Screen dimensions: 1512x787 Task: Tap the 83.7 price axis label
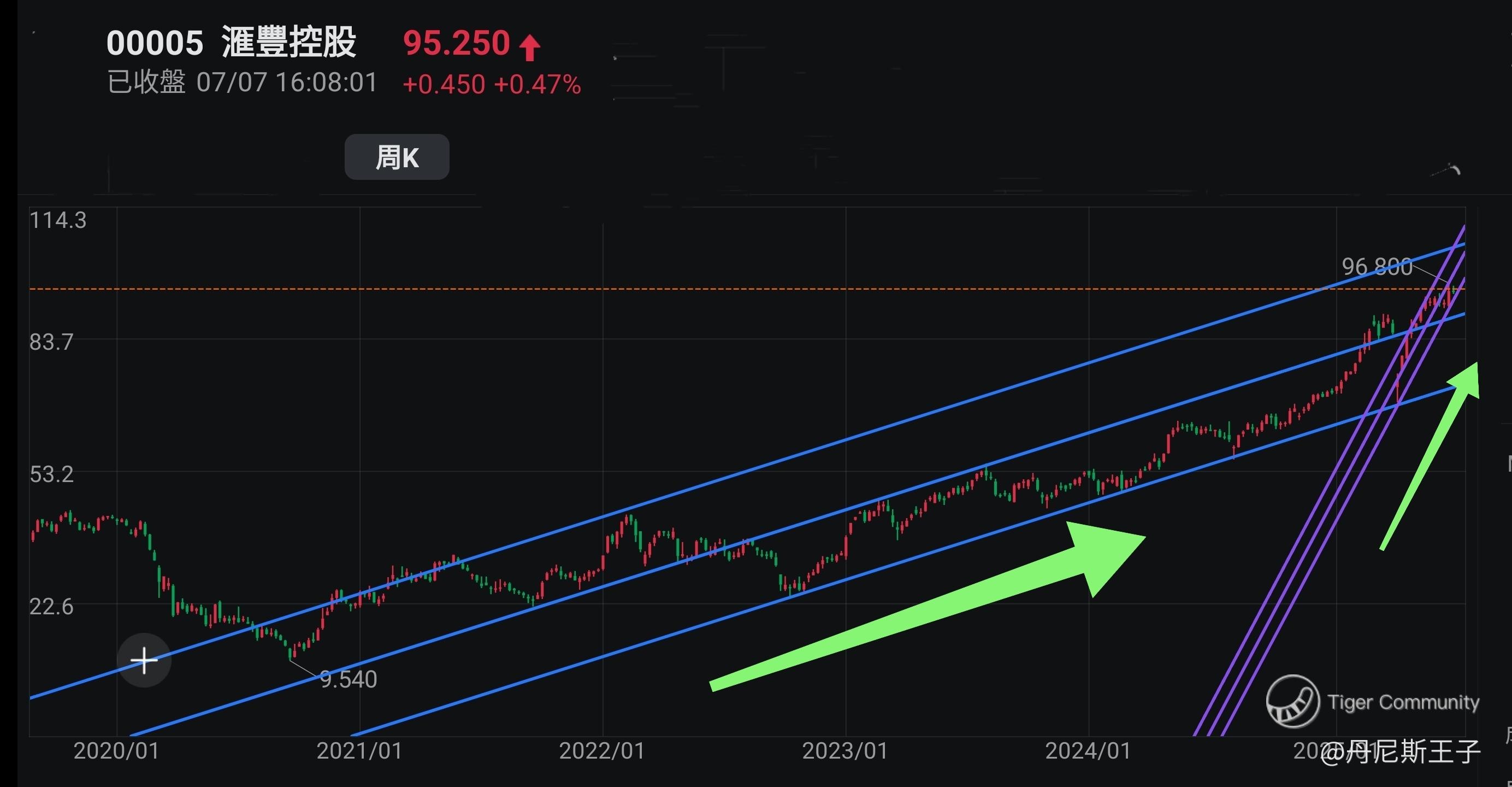tap(52, 342)
